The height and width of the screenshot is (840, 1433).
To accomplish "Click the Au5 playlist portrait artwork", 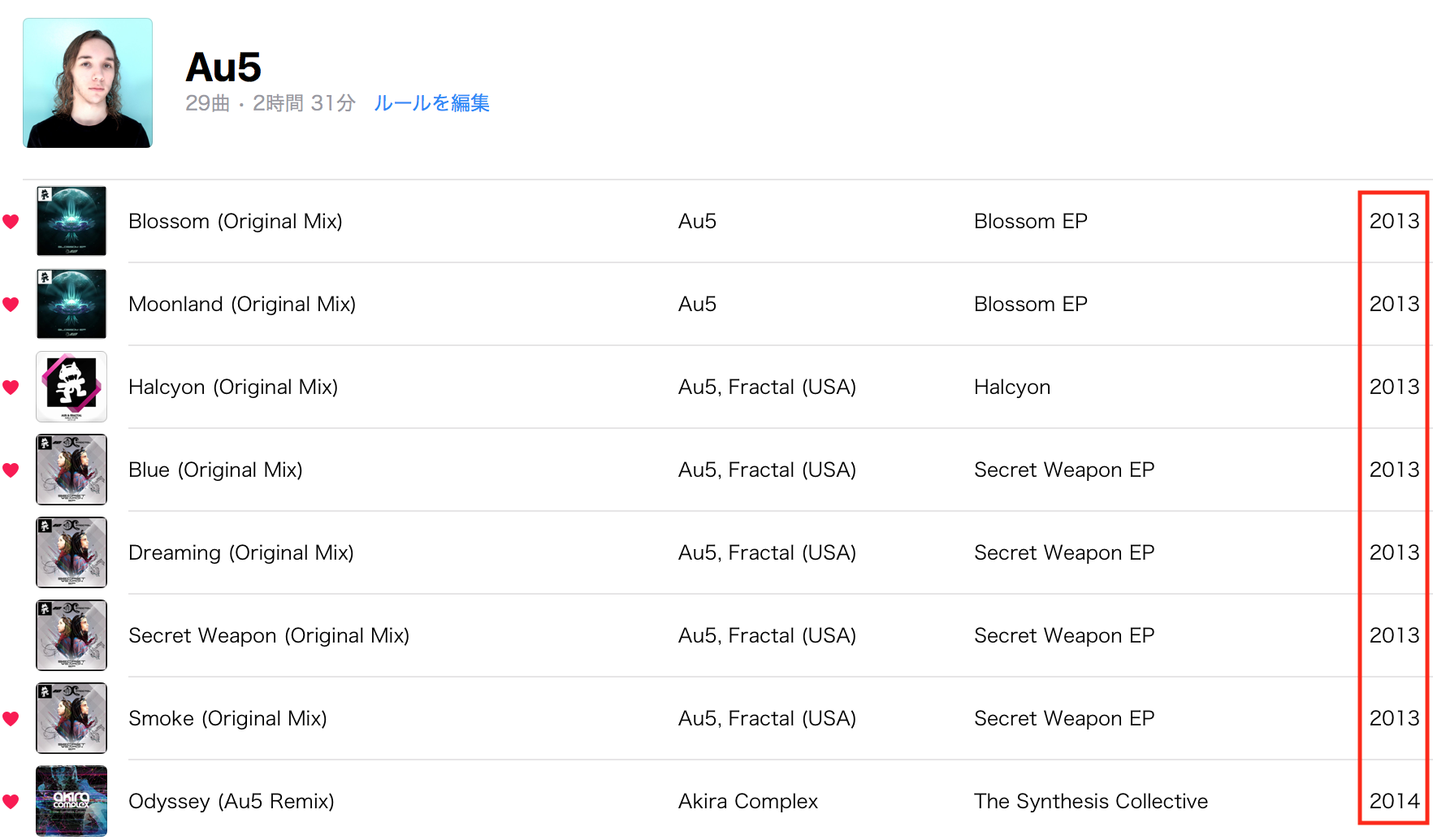I will click(88, 83).
